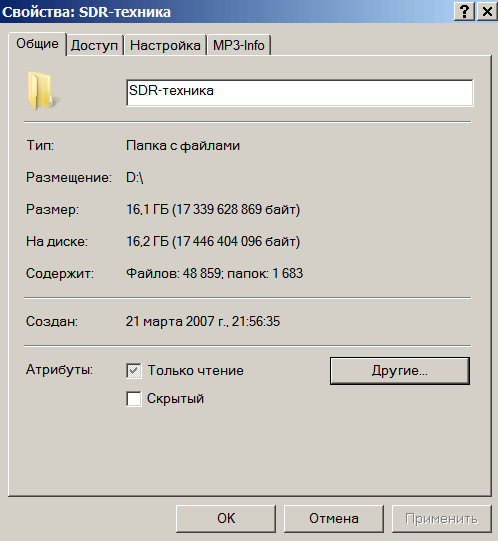The image size is (498, 541).
Task: Click the location value D:\
Action: point(135,178)
